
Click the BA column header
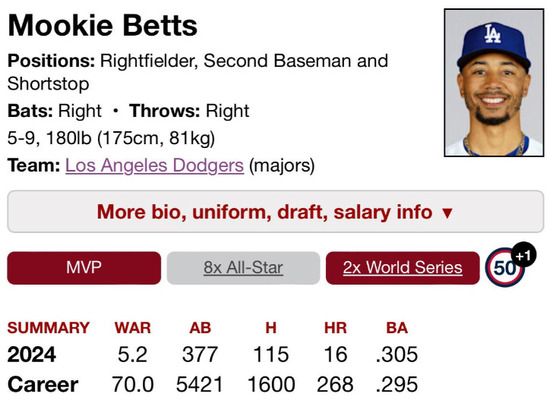pos(397,328)
